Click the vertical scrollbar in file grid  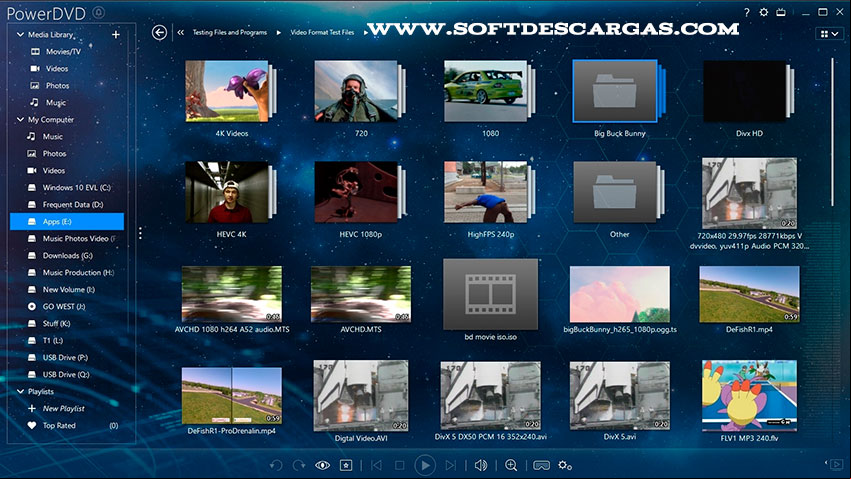[x=832, y=132]
